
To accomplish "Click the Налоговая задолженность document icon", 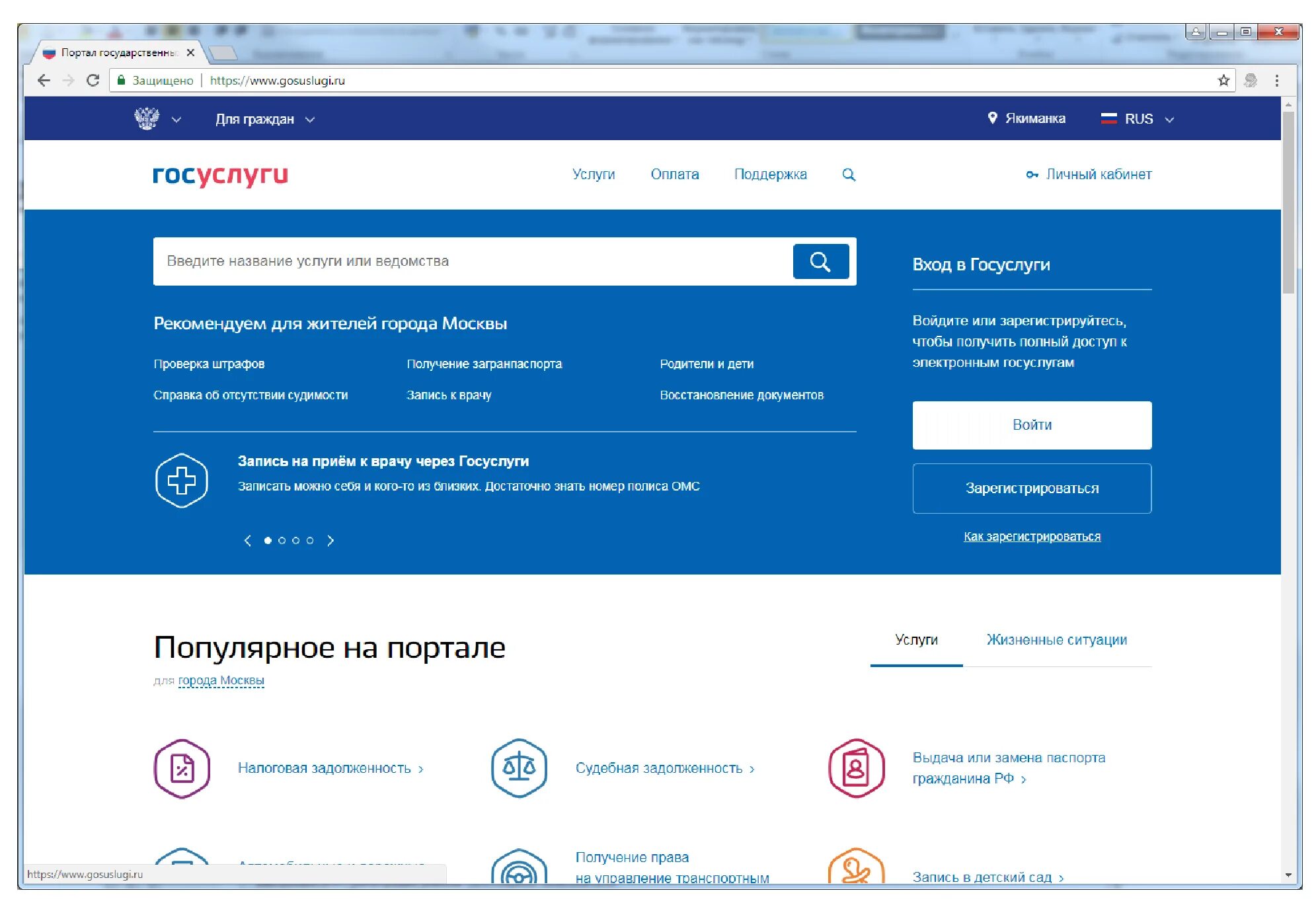I will click(x=182, y=769).
